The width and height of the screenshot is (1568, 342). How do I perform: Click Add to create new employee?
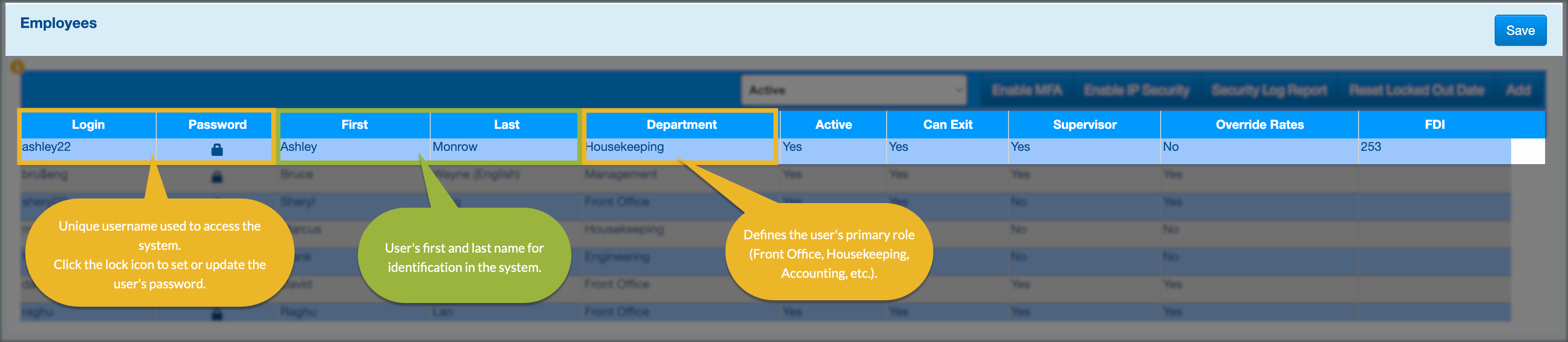(1518, 90)
